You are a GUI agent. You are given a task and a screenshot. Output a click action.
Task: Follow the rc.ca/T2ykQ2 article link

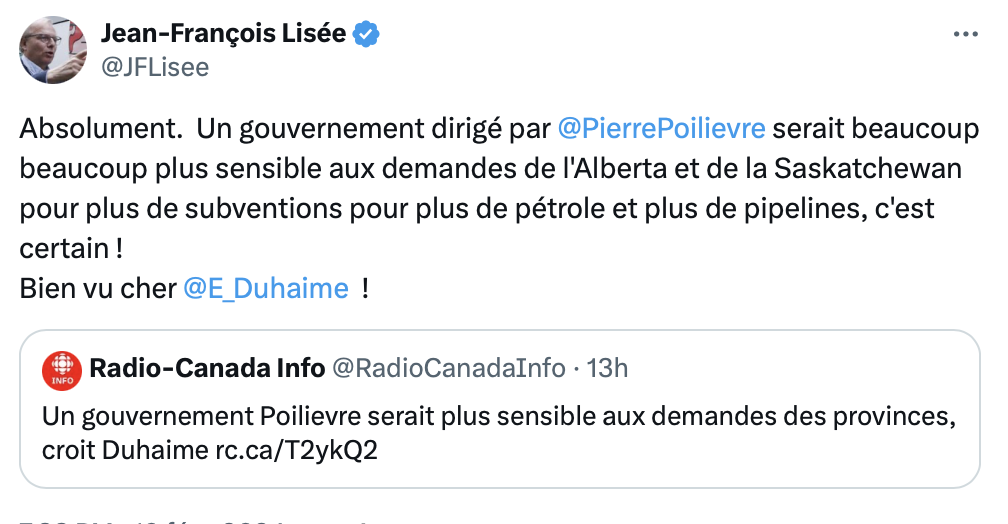(296, 450)
